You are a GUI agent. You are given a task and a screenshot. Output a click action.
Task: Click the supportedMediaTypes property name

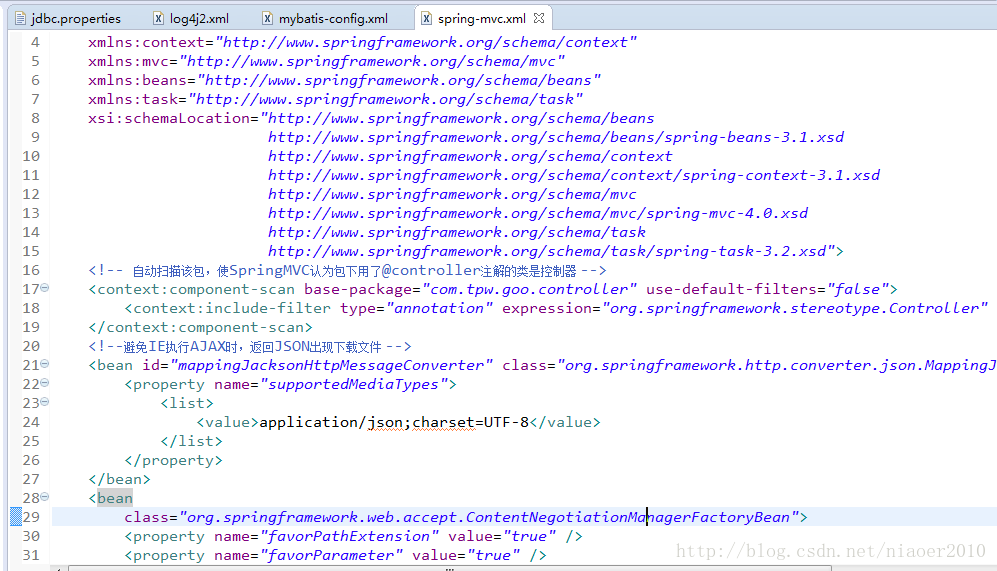pos(354,385)
